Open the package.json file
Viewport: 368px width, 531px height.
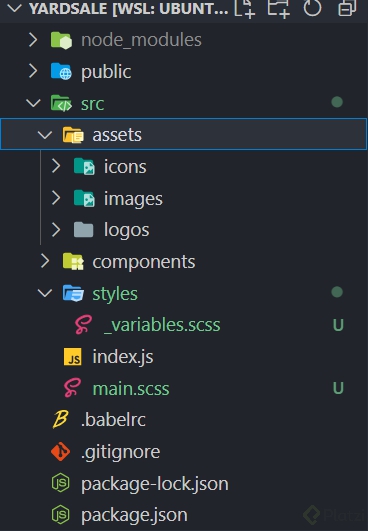tap(134, 515)
